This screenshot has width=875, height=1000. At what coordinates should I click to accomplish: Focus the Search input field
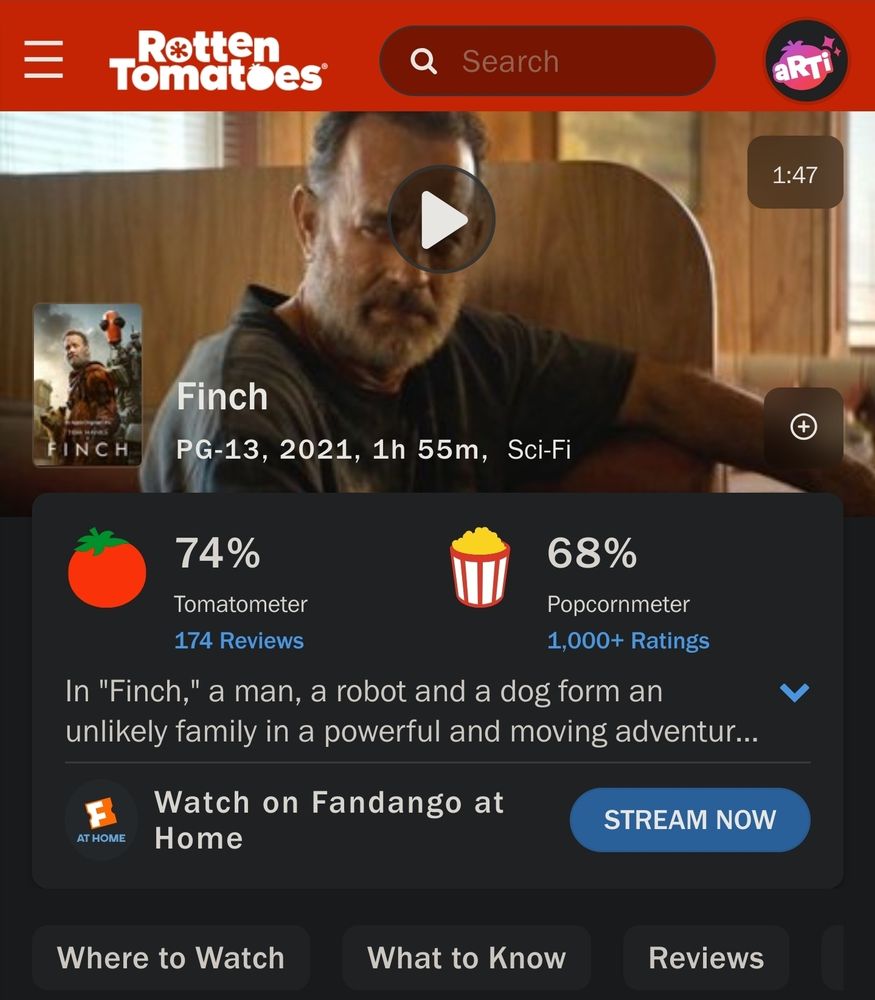click(x=547, y=61)
